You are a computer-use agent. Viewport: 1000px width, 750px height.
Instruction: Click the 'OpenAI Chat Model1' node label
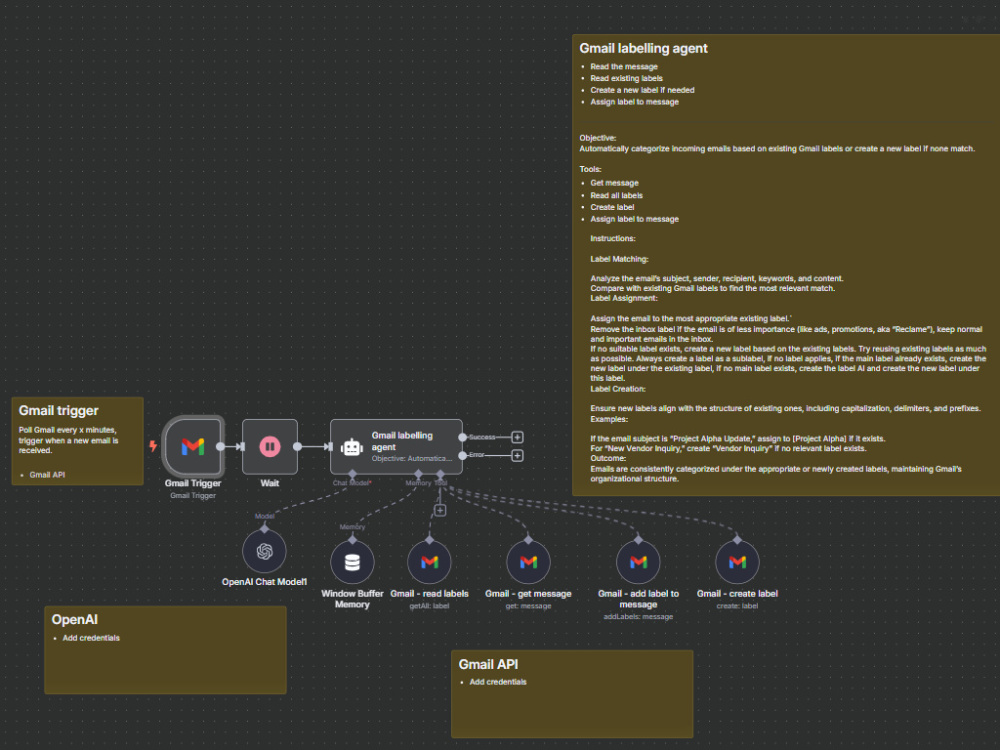264,582
